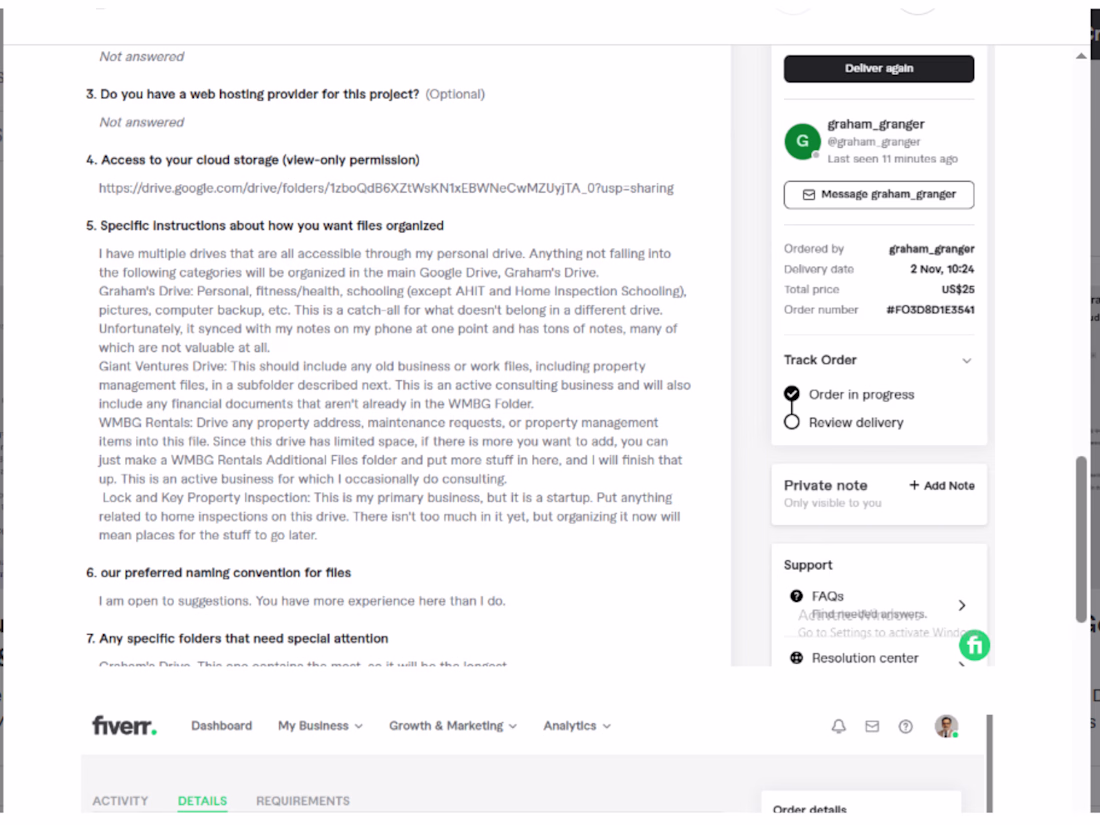Click the Fiverr logo
This screenshot has height=825, width=1100.
(124, 725)
